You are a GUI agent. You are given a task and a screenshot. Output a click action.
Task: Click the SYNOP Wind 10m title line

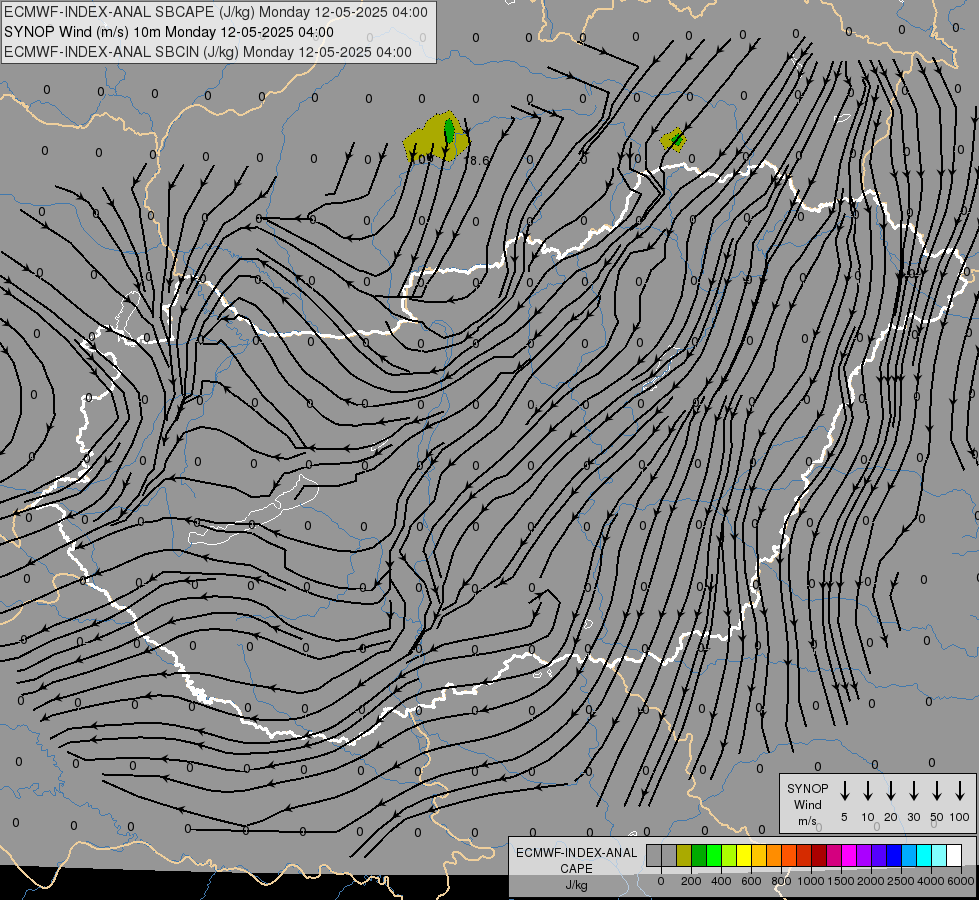169,32
